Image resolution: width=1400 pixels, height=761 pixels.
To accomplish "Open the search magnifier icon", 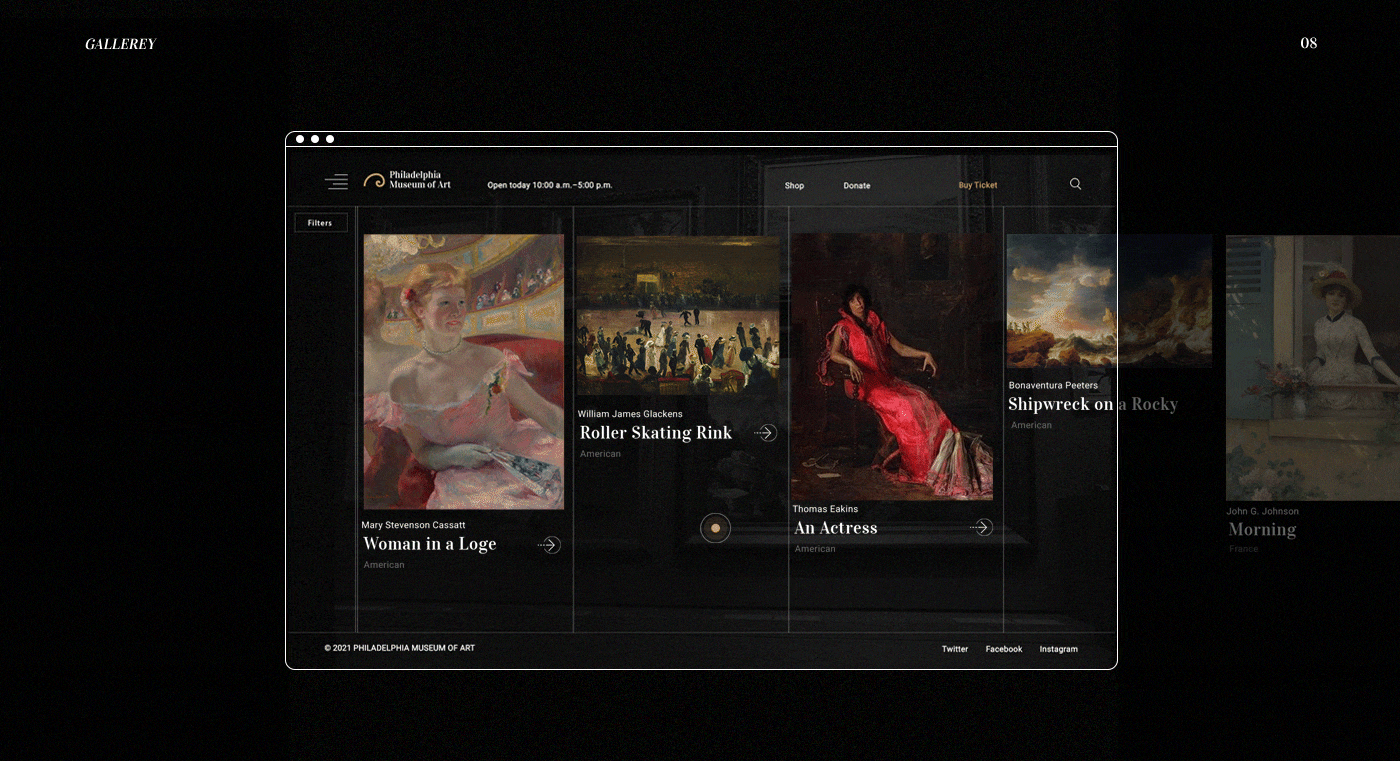I will click(1075, 184).
